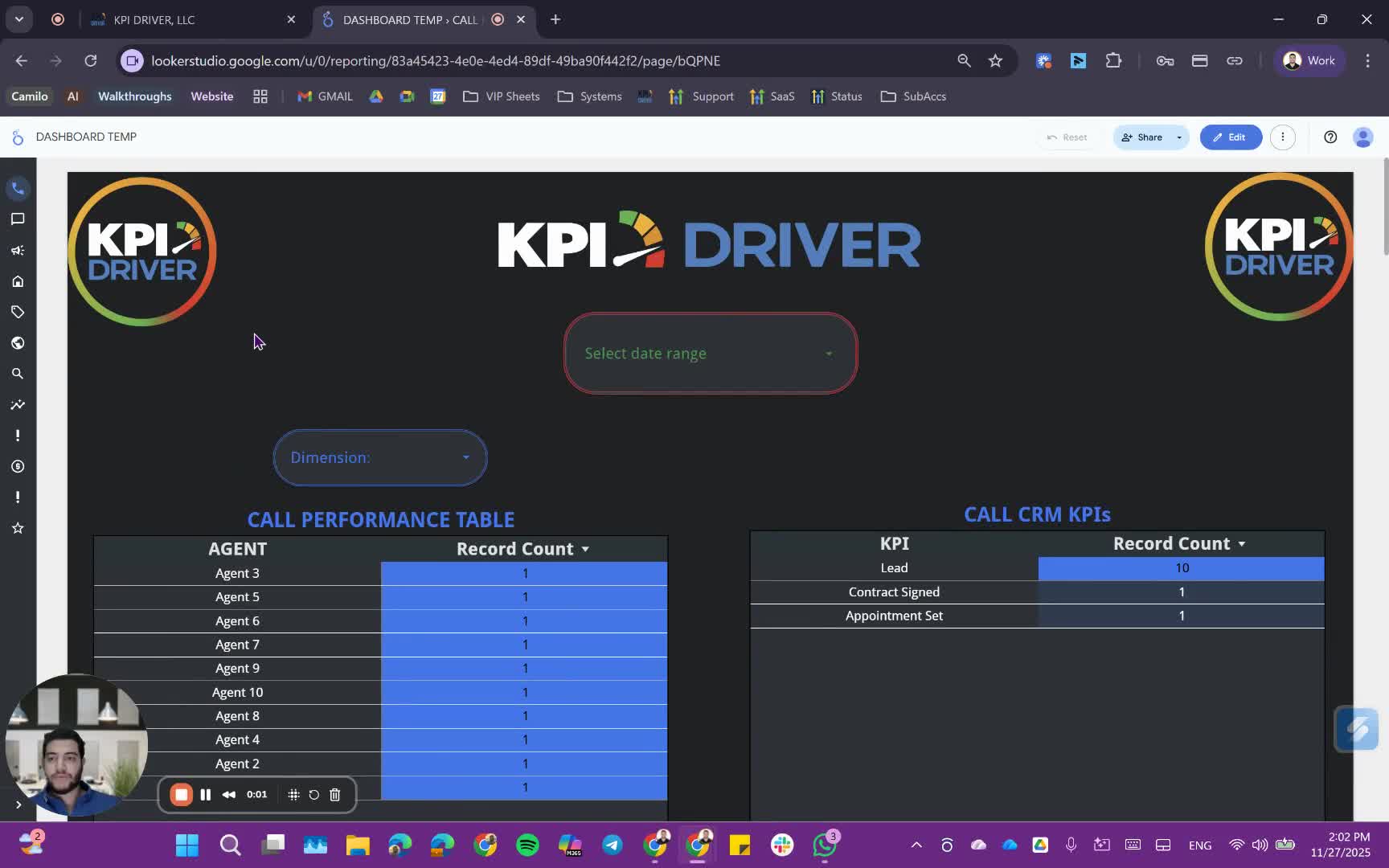Image resolution: width=1389 pixels, height=868 pixels.
Task: Open the megaphone campaigns page icon
Action: 18,250
